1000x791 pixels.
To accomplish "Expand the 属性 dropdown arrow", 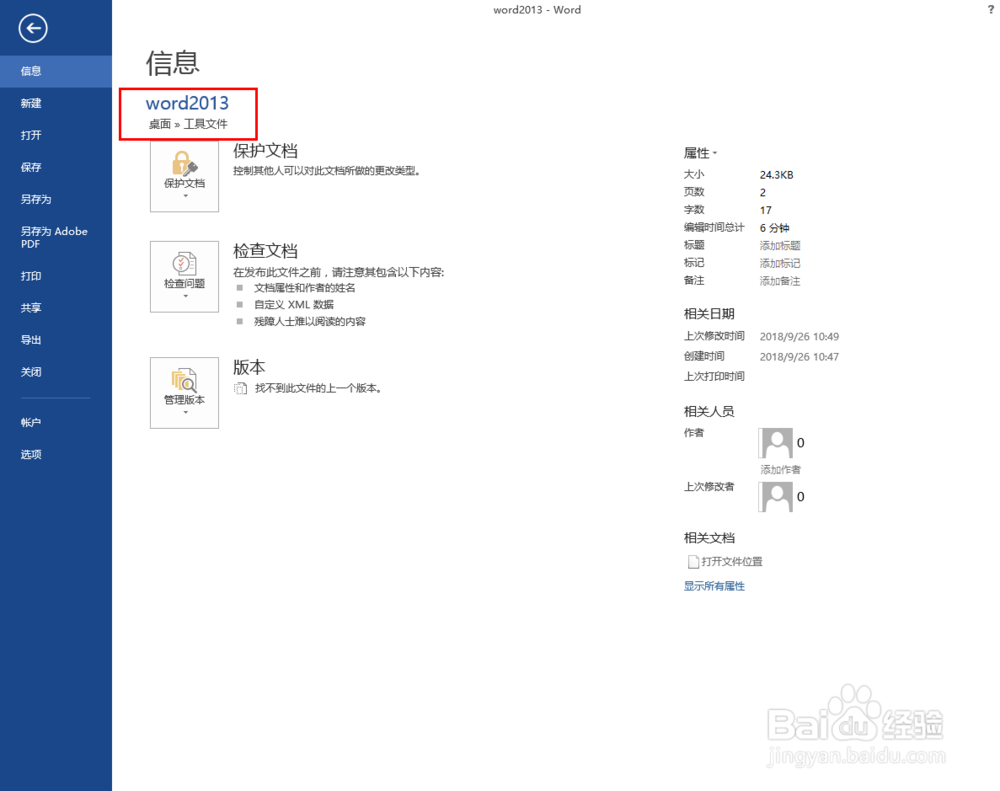I will (714, 153).
